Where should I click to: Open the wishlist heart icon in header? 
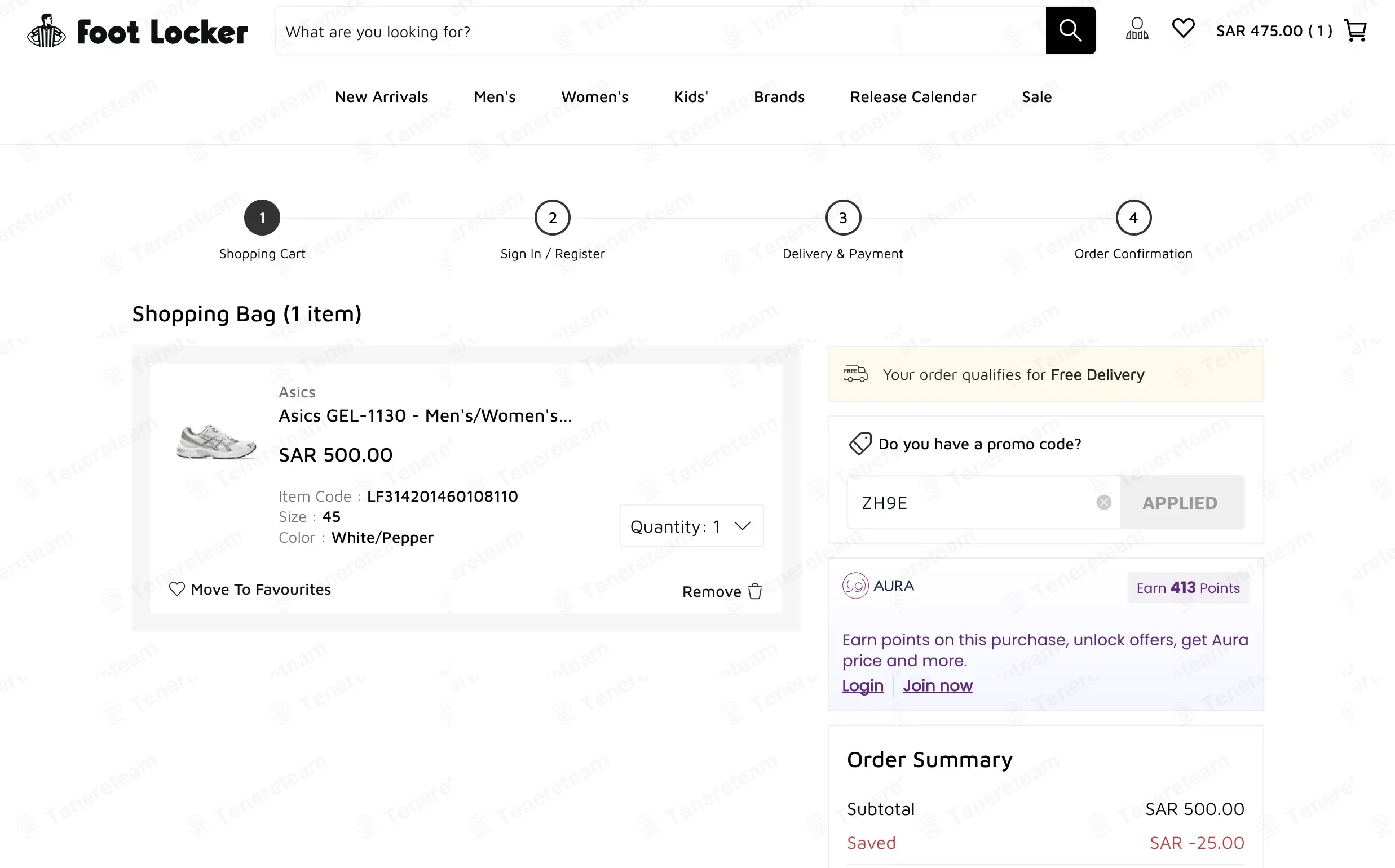point(1183,28)
